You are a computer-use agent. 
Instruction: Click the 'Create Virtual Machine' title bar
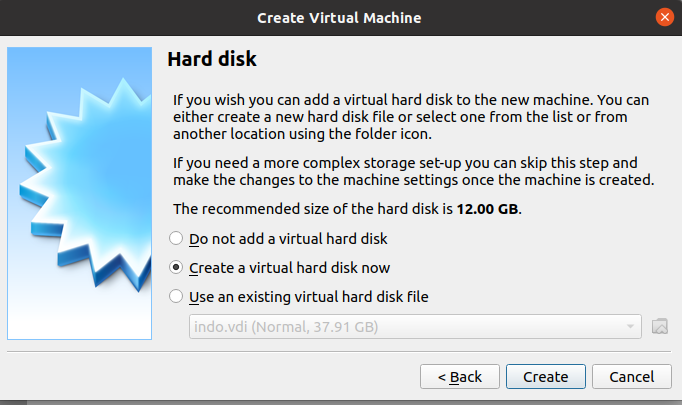click(339, 18)
